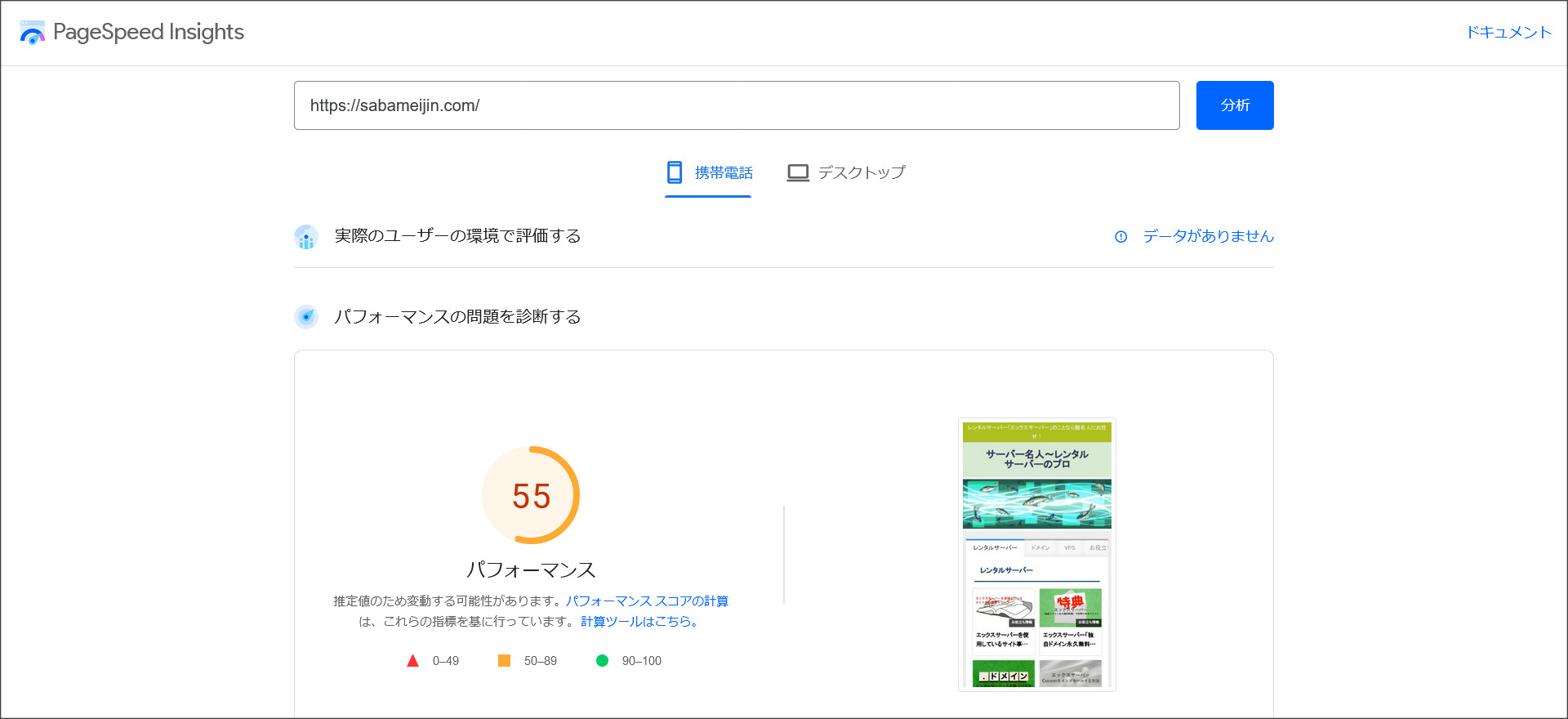Click the 分析 button
The image size is (1568, 719).
pos(1235,105)
